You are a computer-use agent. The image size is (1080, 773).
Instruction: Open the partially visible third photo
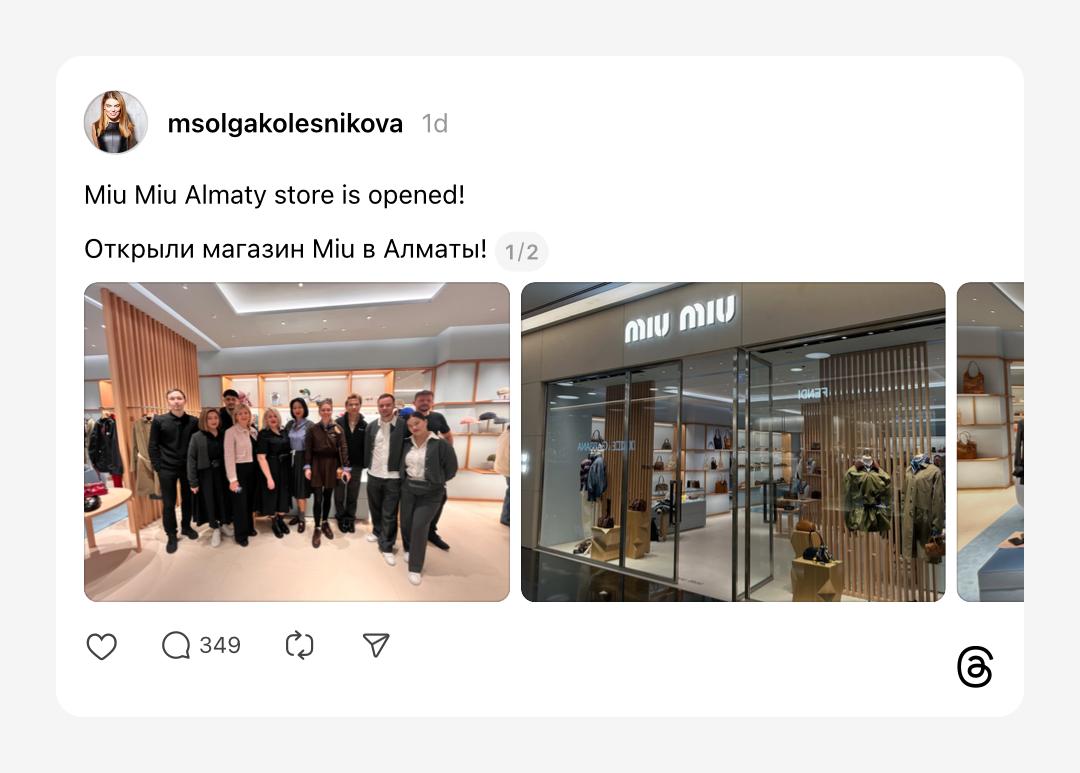[x=990, y=442]
